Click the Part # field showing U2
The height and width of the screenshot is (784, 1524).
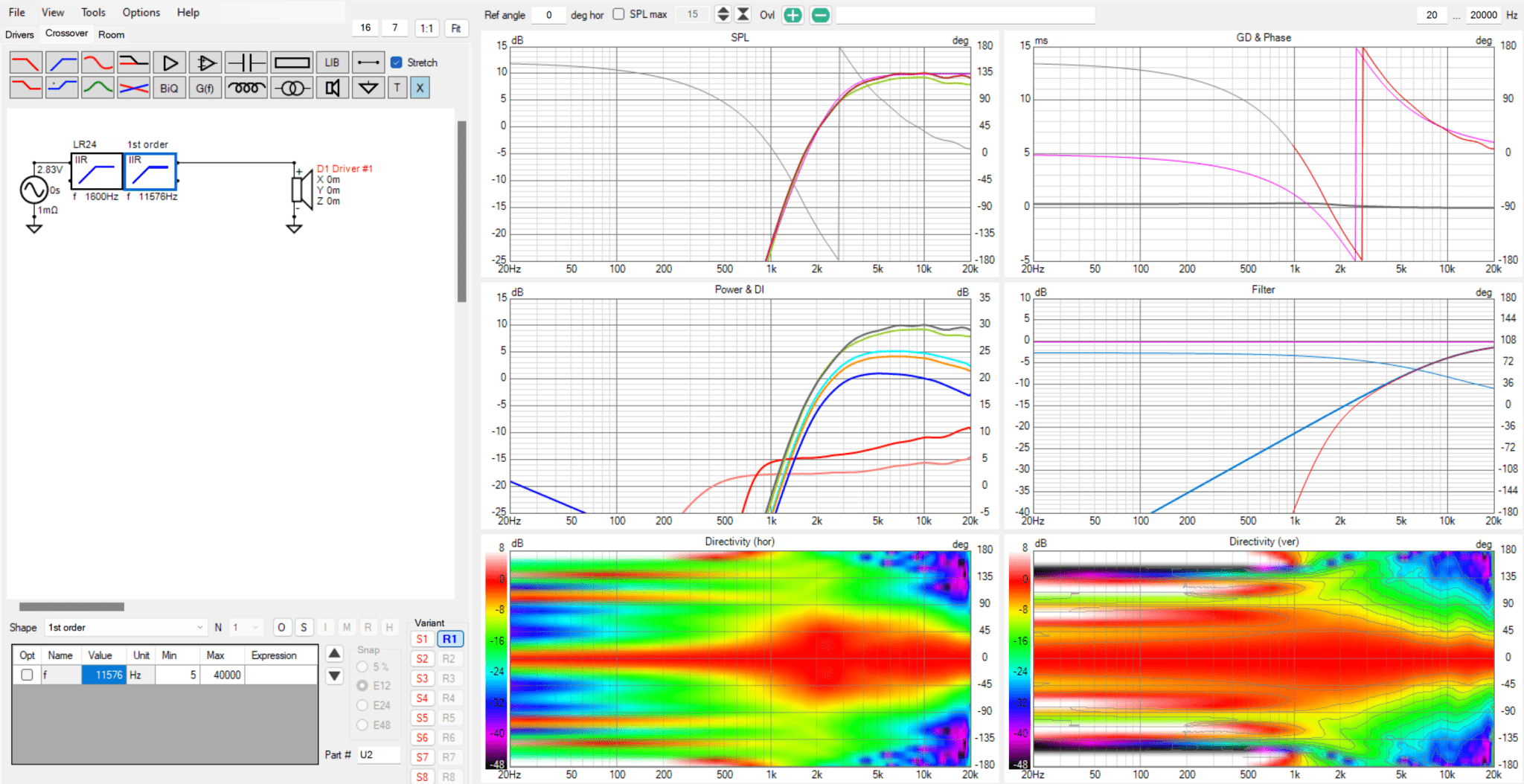(378, 754)
